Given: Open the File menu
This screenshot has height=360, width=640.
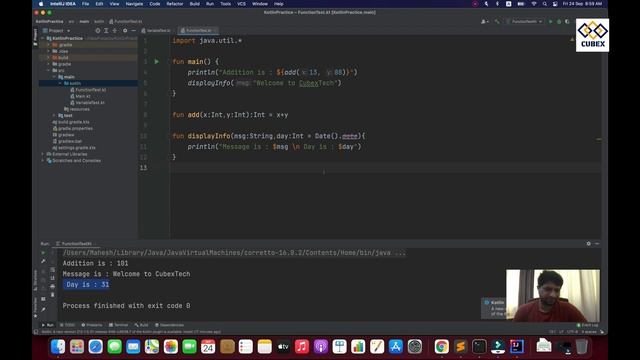Looking at the screenshot, I should [x=85, y=4].
